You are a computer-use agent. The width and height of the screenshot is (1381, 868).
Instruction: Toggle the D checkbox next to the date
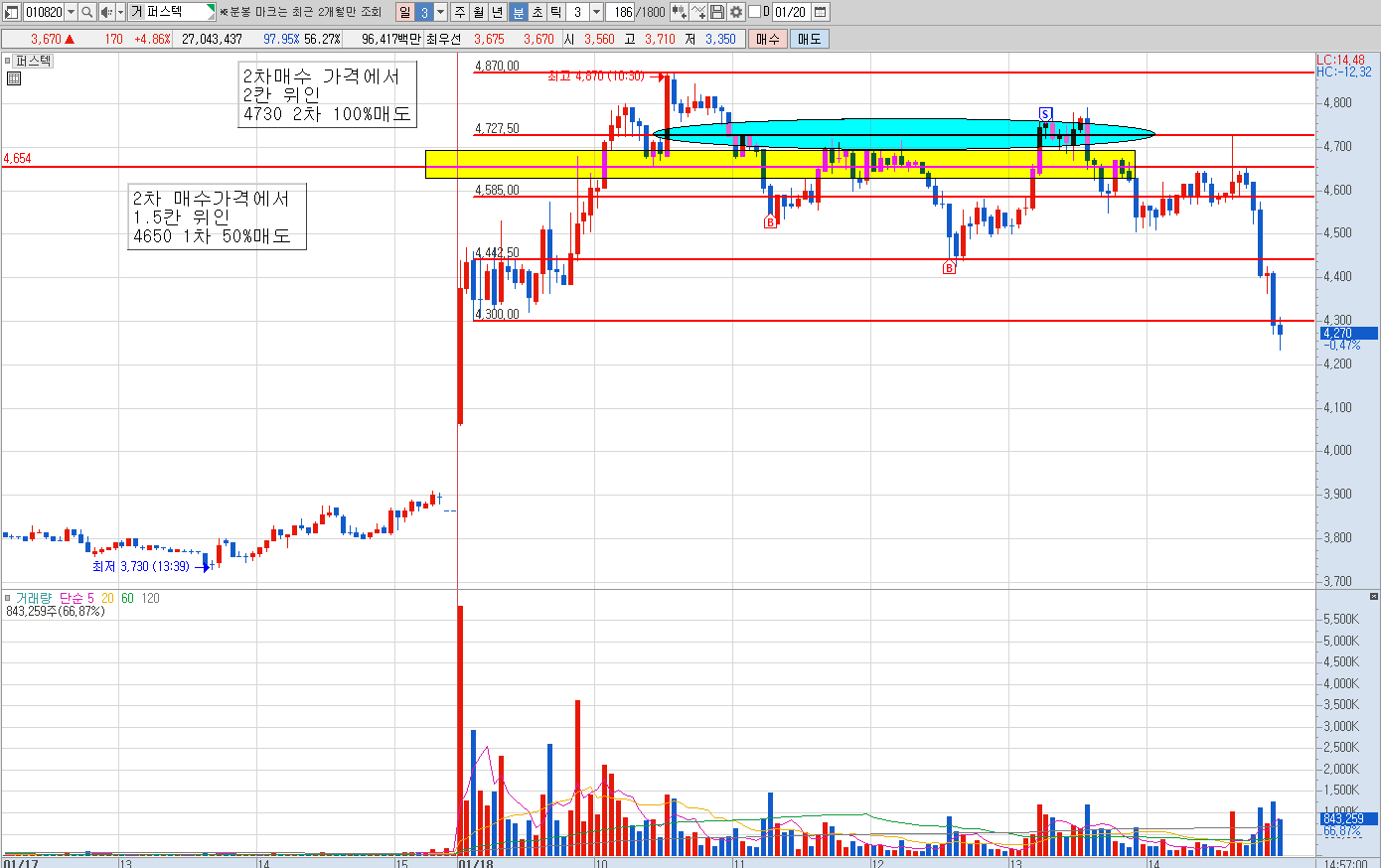click(754, 12)
